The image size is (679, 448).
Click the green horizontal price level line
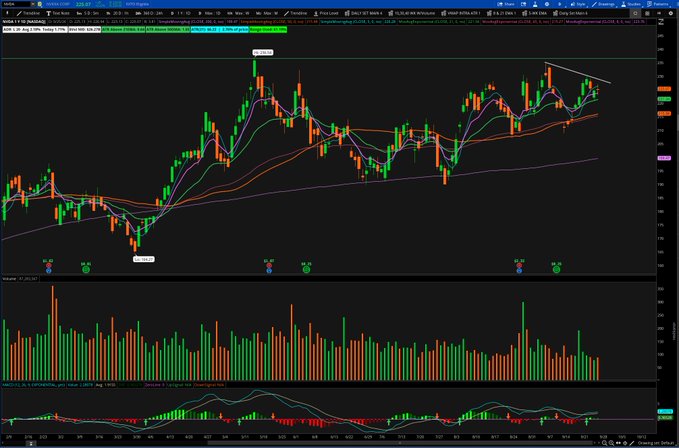[328, 58]
